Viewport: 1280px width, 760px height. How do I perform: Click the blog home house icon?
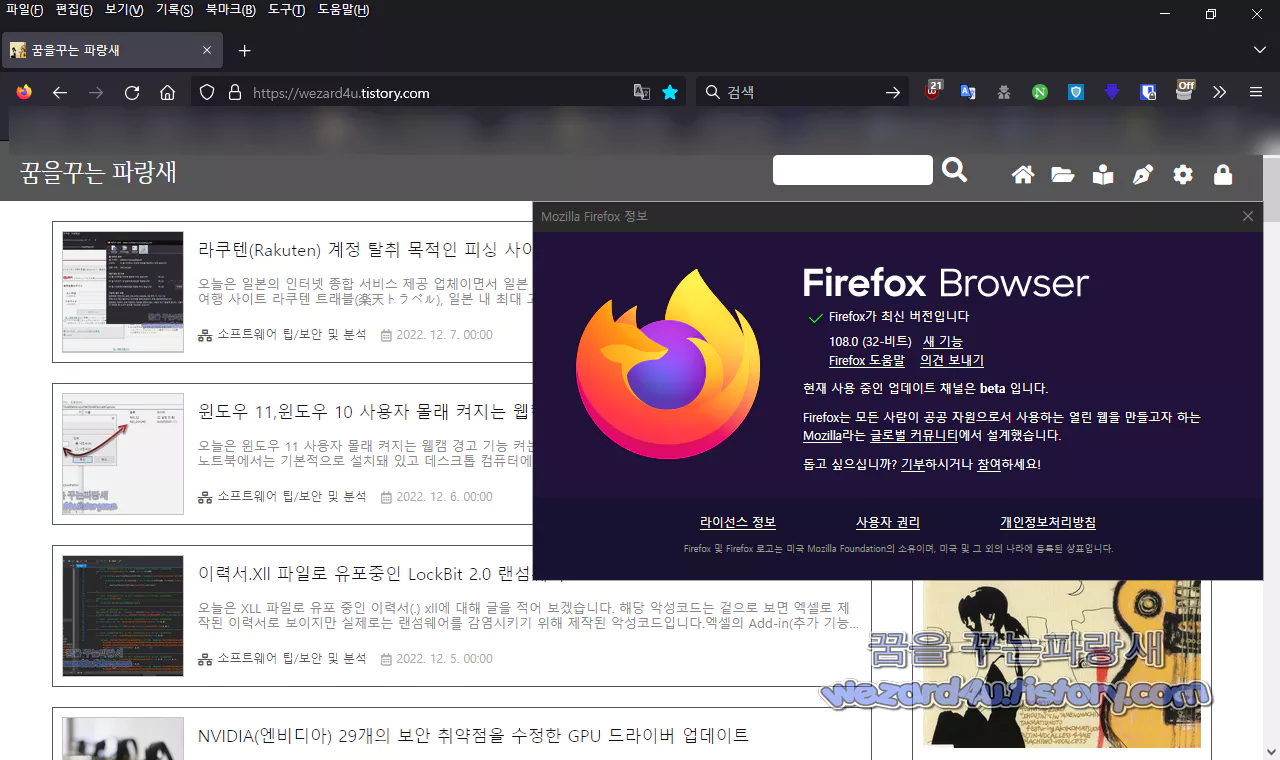[1023, 175]
